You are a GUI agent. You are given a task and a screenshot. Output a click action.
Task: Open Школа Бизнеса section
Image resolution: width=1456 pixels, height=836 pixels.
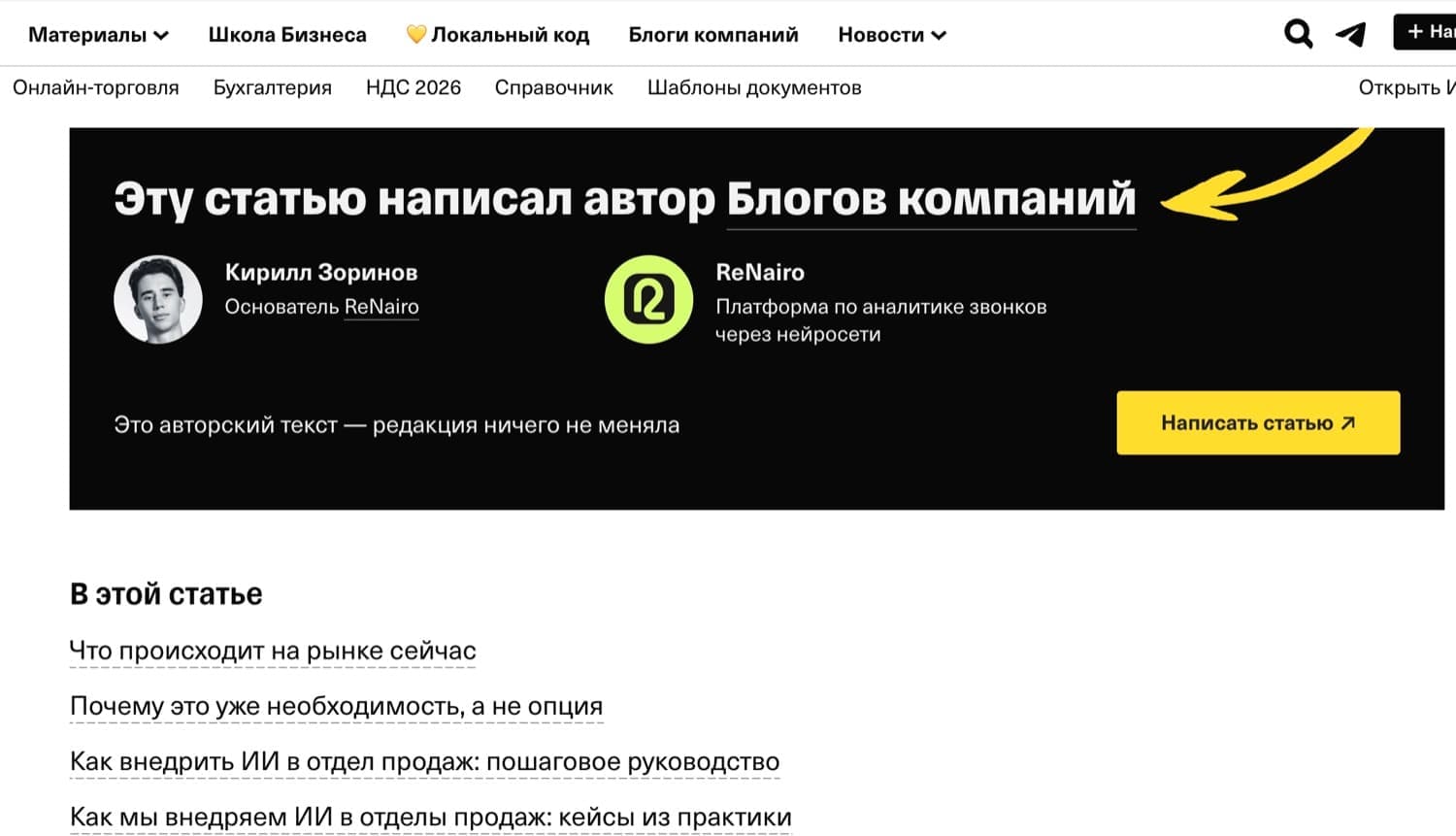pyautogui.click(x=287, y=35)
